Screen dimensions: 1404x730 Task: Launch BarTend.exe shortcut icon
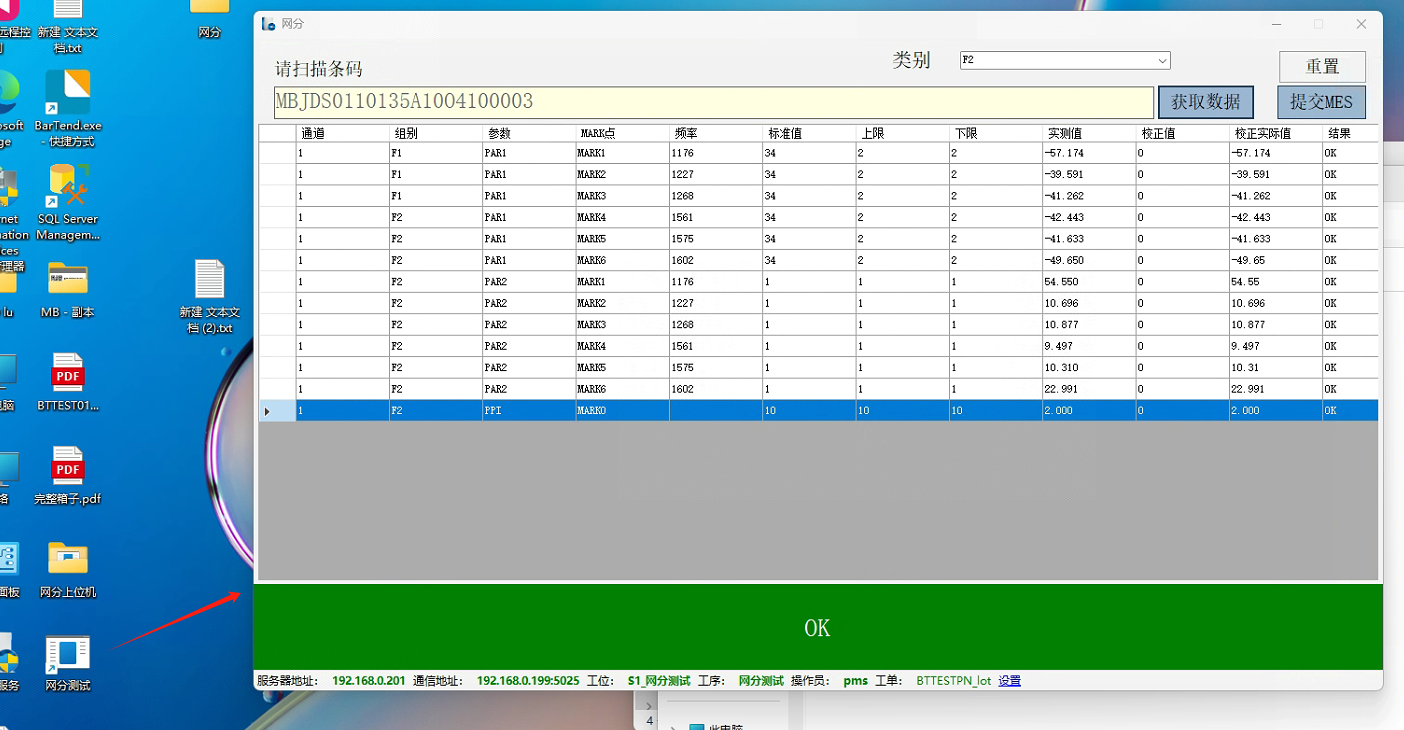tap(68, 96)
